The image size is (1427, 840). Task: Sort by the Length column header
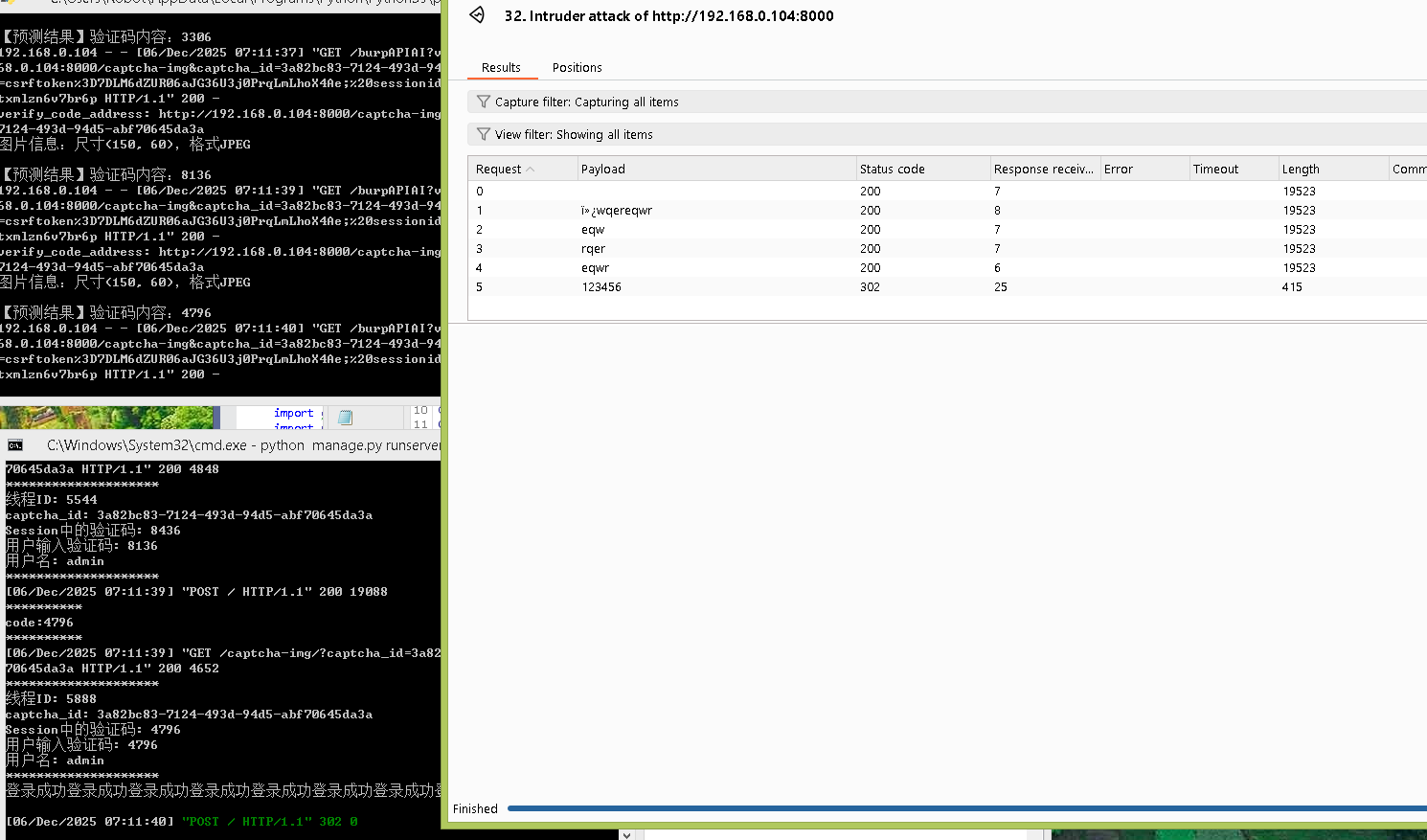point(1333,169)
